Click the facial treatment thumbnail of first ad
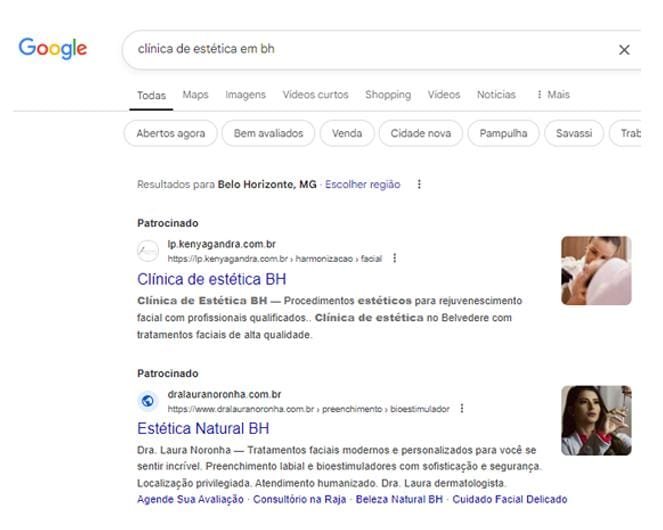Screen dimensions: 663x530 coord(596,270)
